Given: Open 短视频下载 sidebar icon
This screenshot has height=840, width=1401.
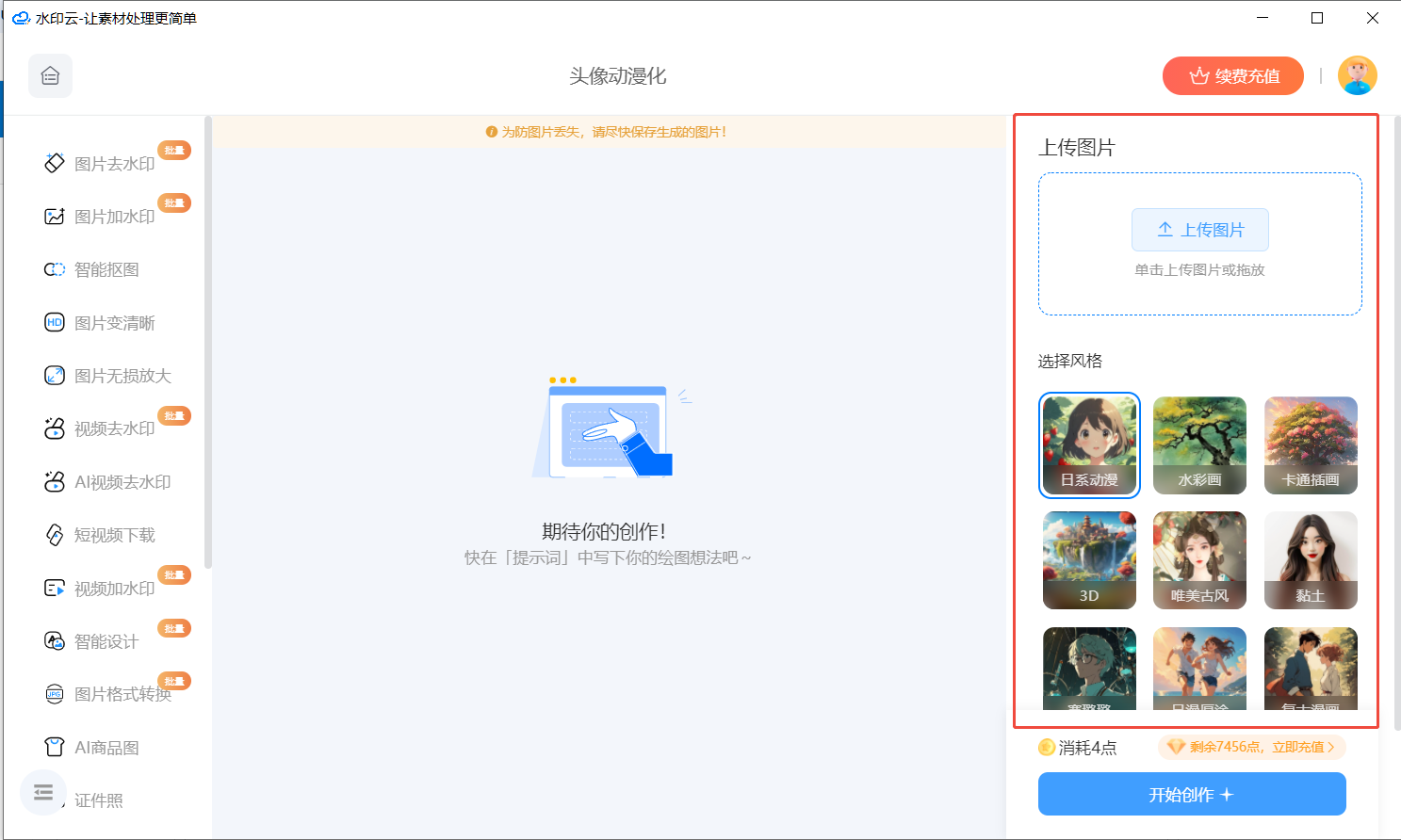Looking at the screenshot, I should (x=55, y=535).
